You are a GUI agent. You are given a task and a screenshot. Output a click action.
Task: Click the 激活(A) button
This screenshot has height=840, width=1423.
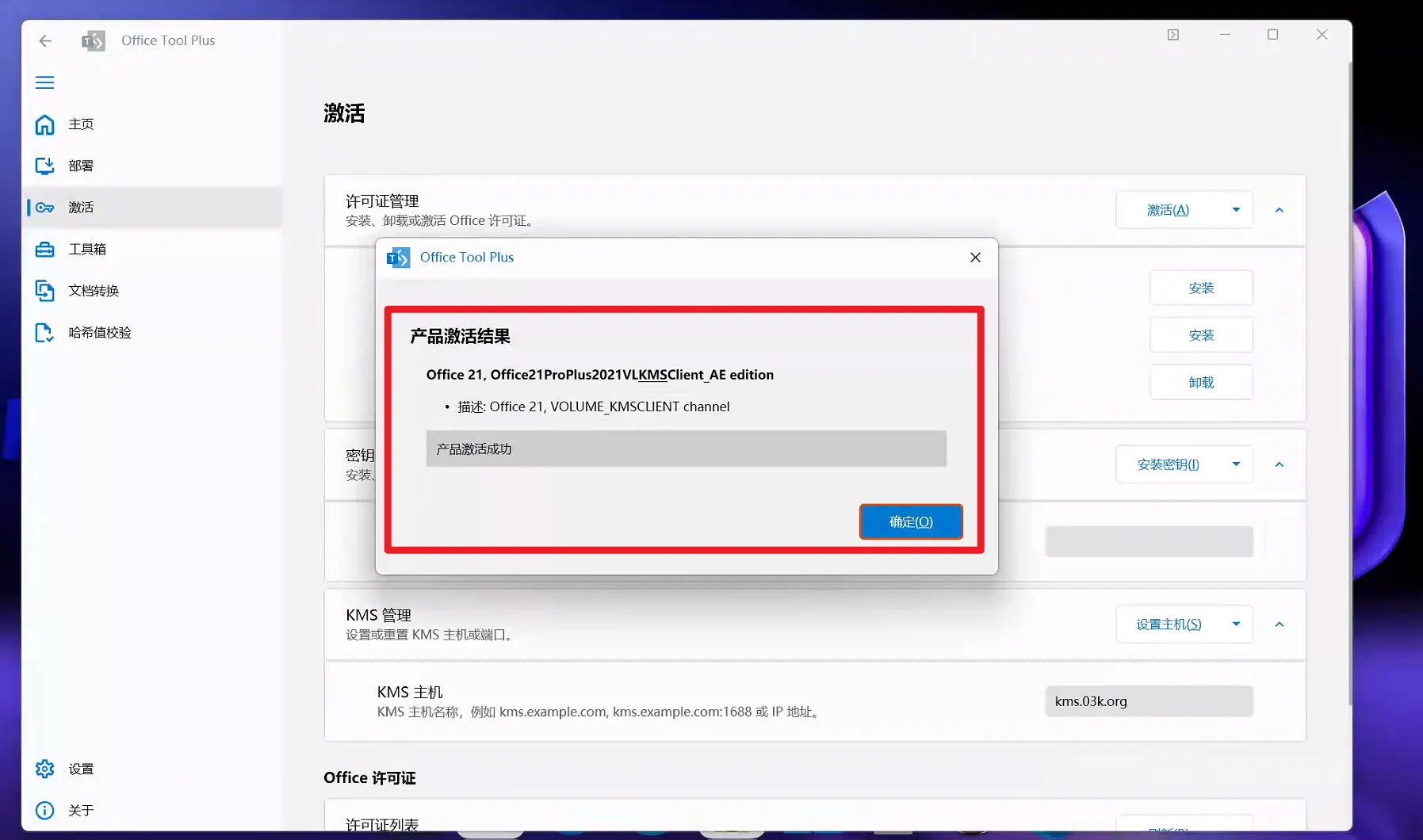1168,210
